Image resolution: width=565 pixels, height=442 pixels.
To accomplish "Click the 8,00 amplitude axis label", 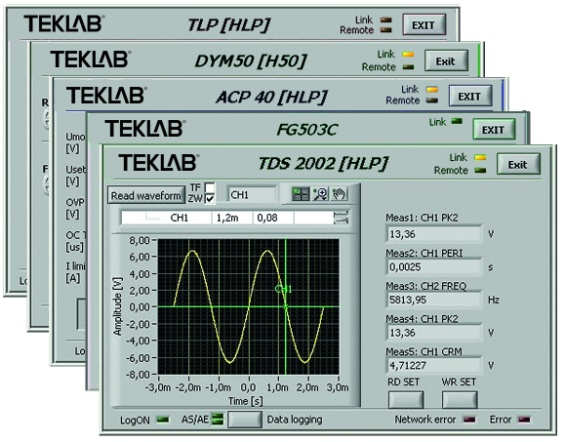I will 139,240.
